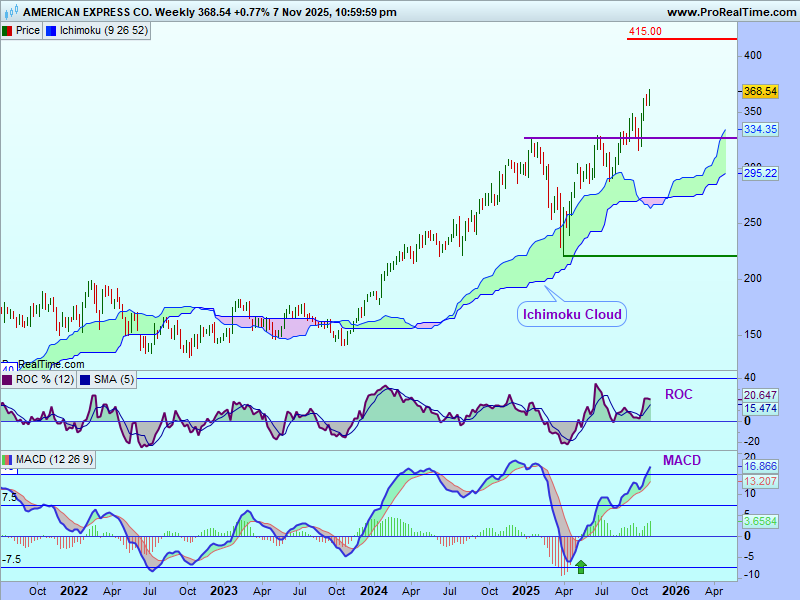The height and width of the screenshot is (600, 800).
Task: Click the multicolor MACD legend icon
Action: click(x=7, y=459)
